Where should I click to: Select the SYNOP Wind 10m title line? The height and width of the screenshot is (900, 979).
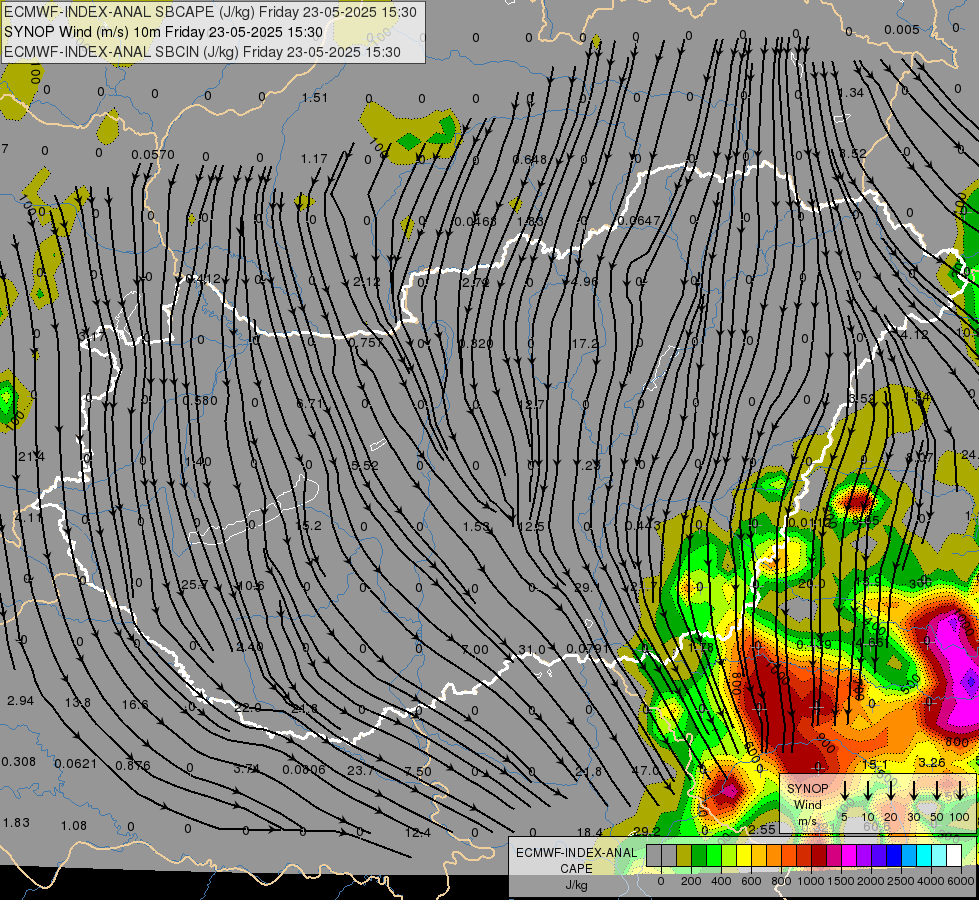(163, 32)
